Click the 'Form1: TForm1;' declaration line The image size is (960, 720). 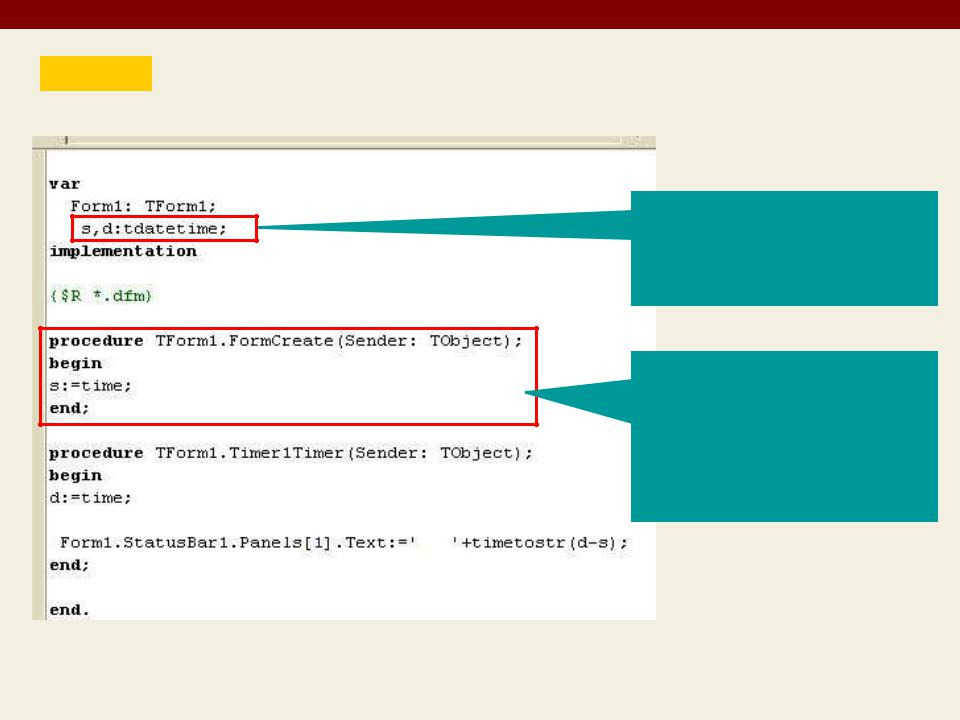tap(143, 206)
